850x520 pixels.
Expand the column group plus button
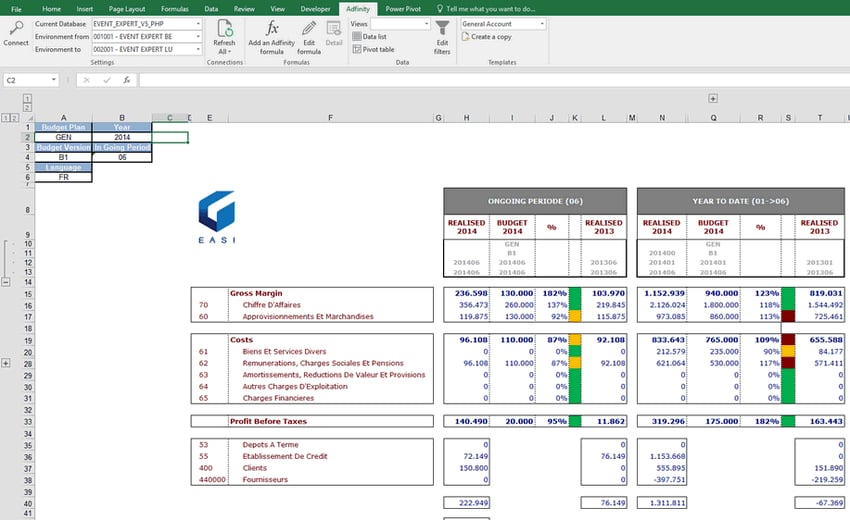(712, 98)
